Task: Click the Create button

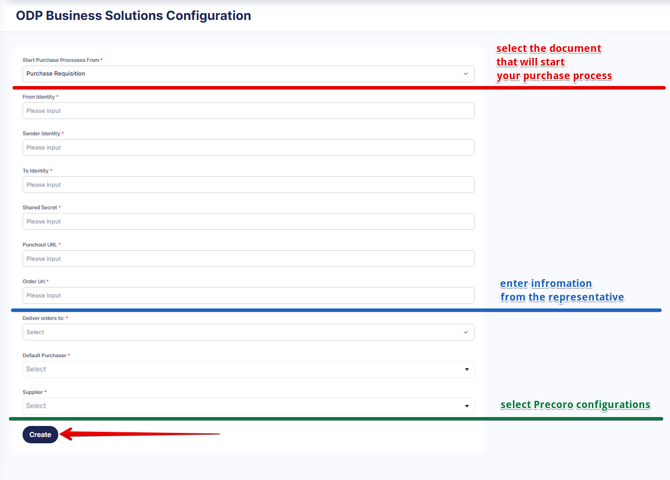Action: [40, 435]
